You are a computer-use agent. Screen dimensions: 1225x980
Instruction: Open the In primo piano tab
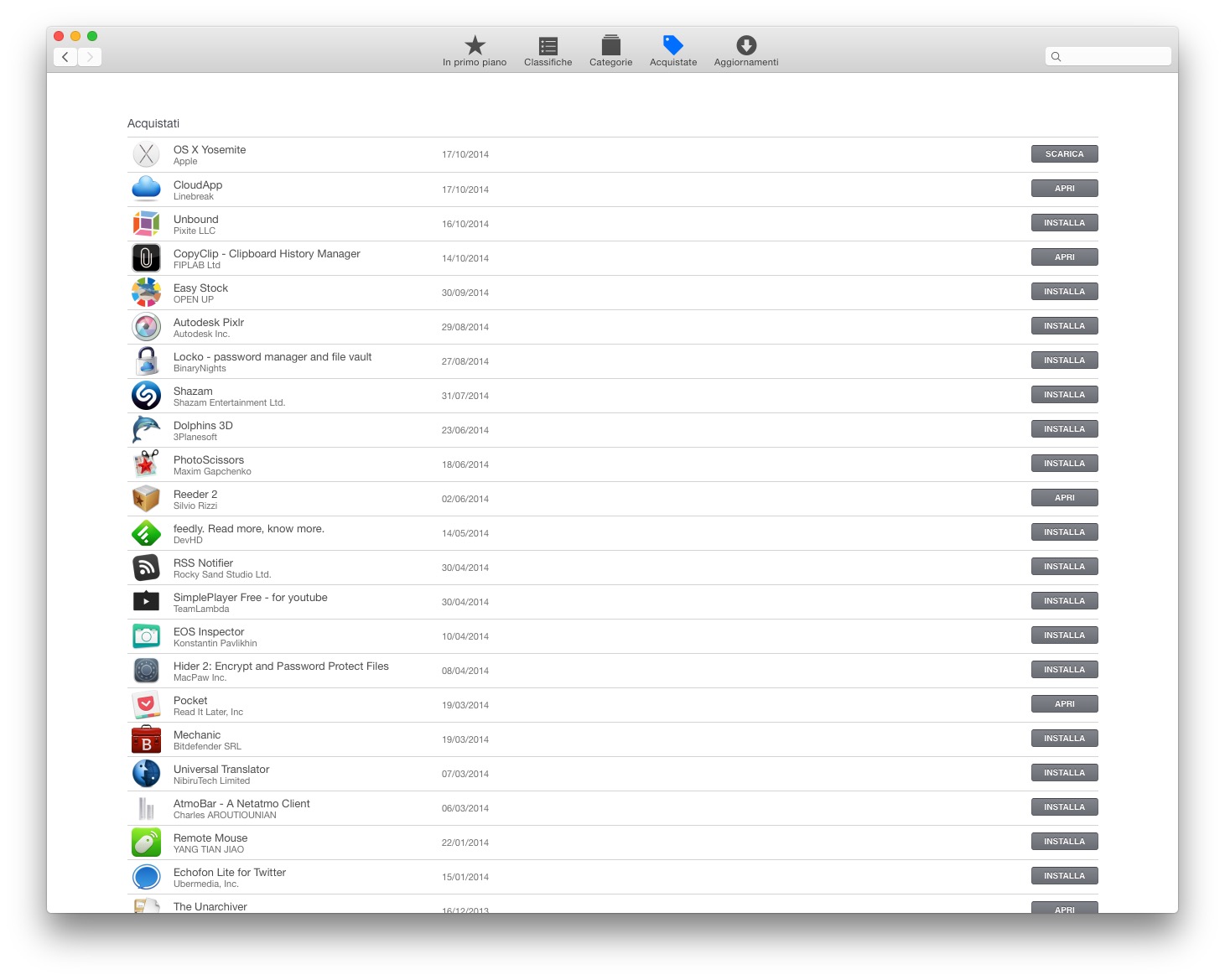tap(475, 51)
